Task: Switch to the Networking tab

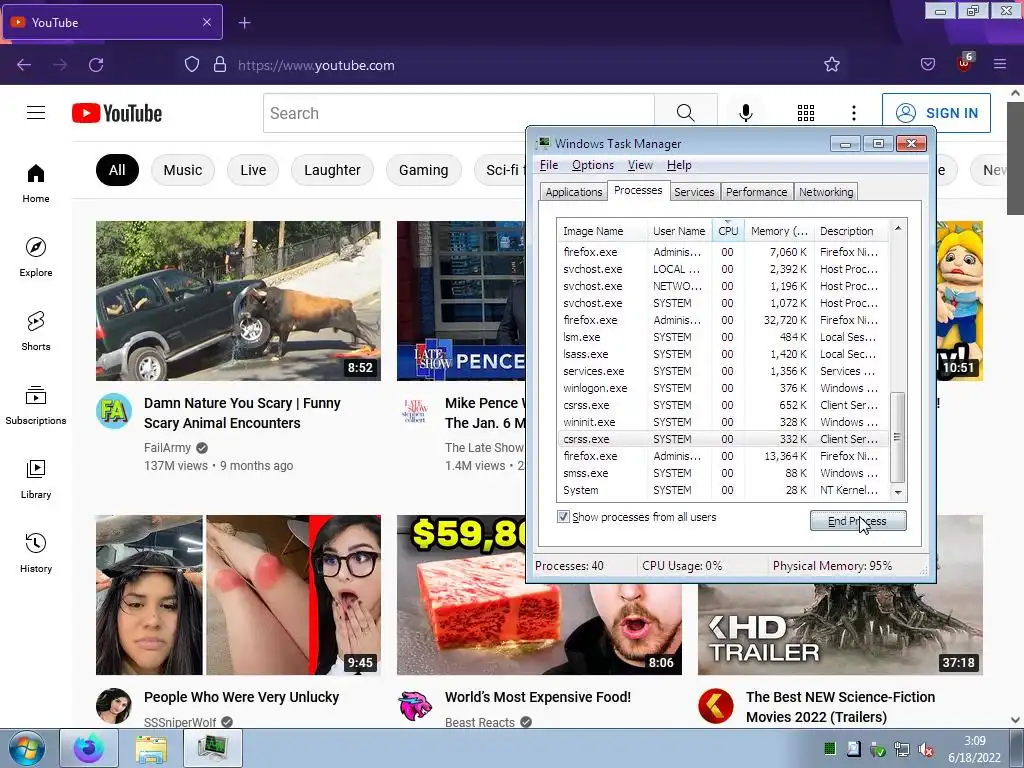Action: point(825,192)
